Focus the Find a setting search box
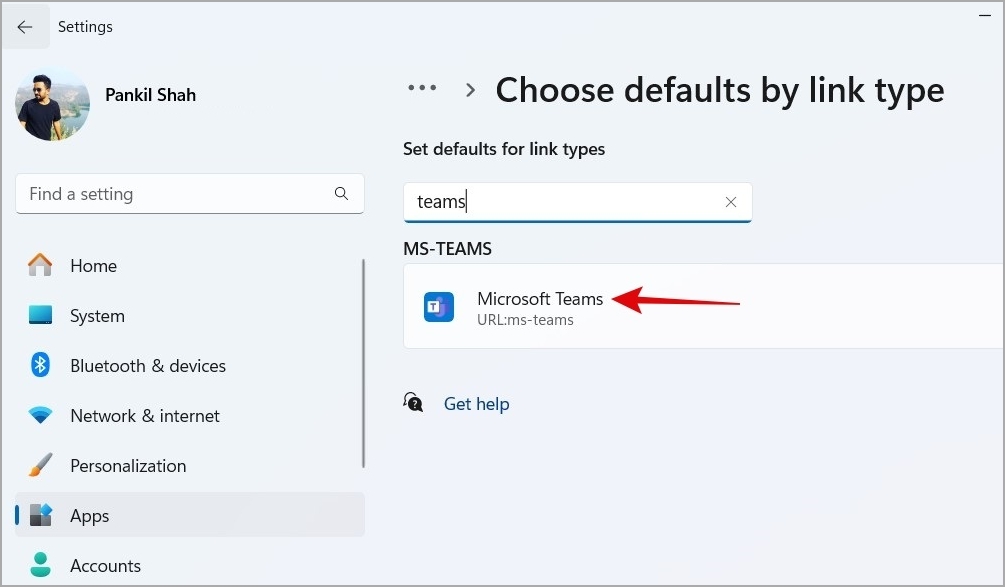This screenshot has height=587, width=1005. [x=190, y=194]
